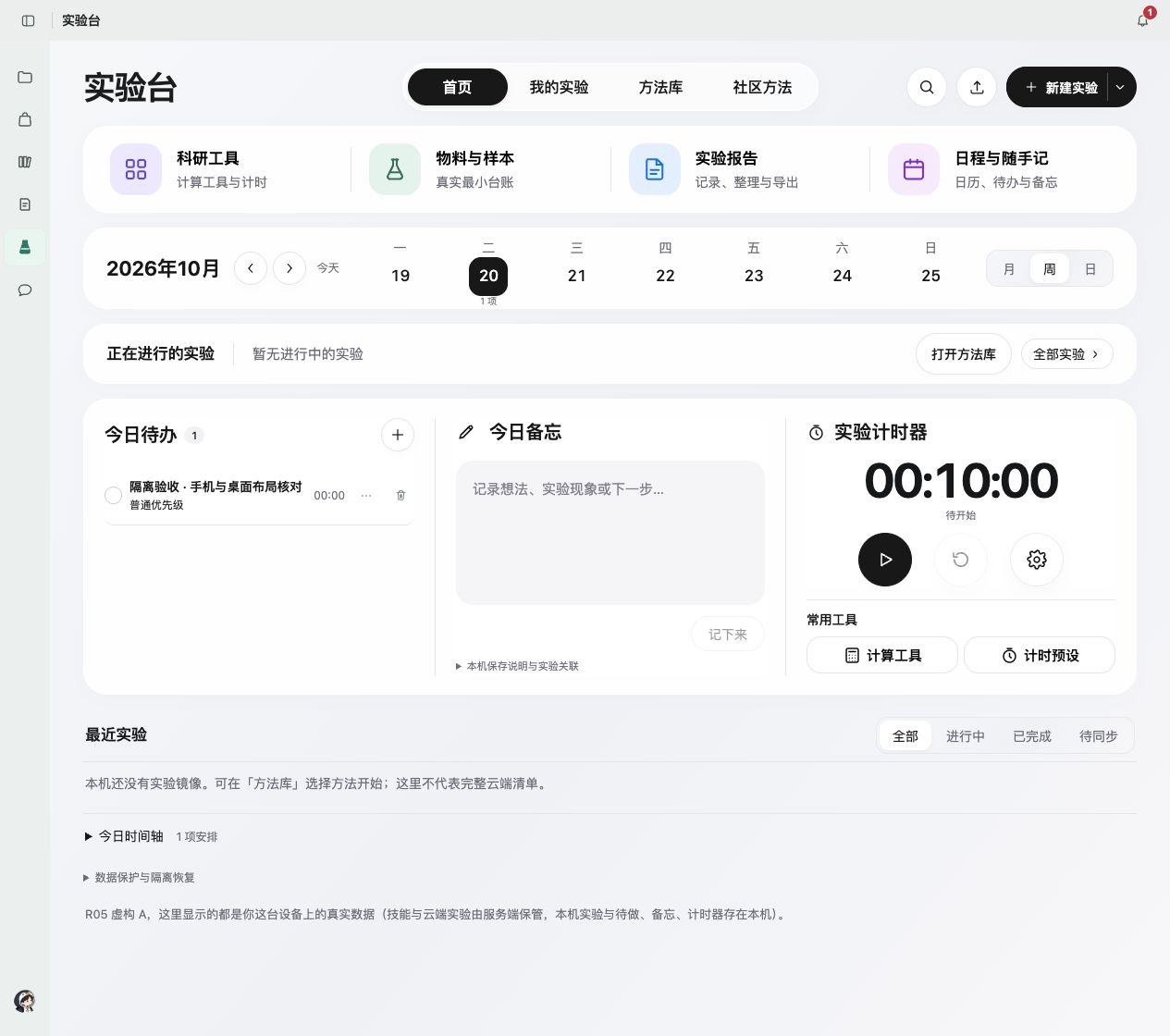Click into the 今日备忘 memo text area
Image resolution: width=1170 pixels, height=1036 pixels.
tap(610, 533)
